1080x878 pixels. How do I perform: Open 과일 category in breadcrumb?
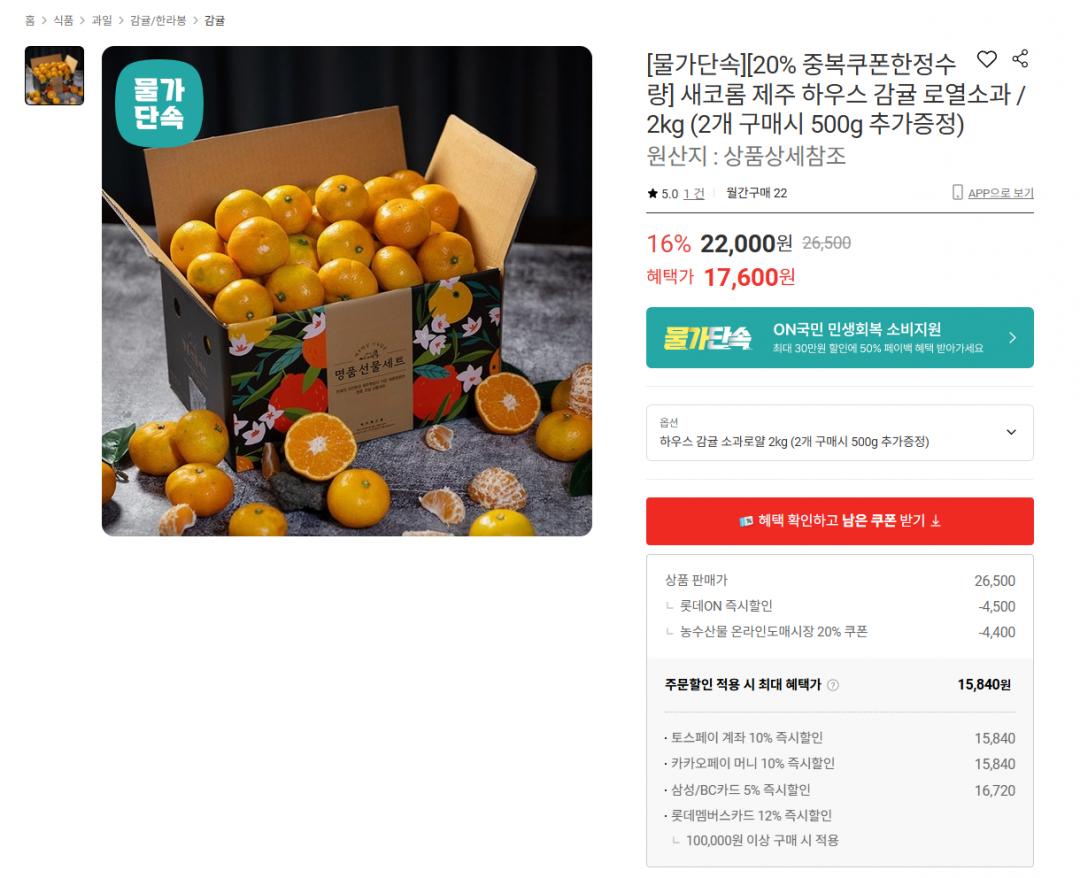coord(102,21)
